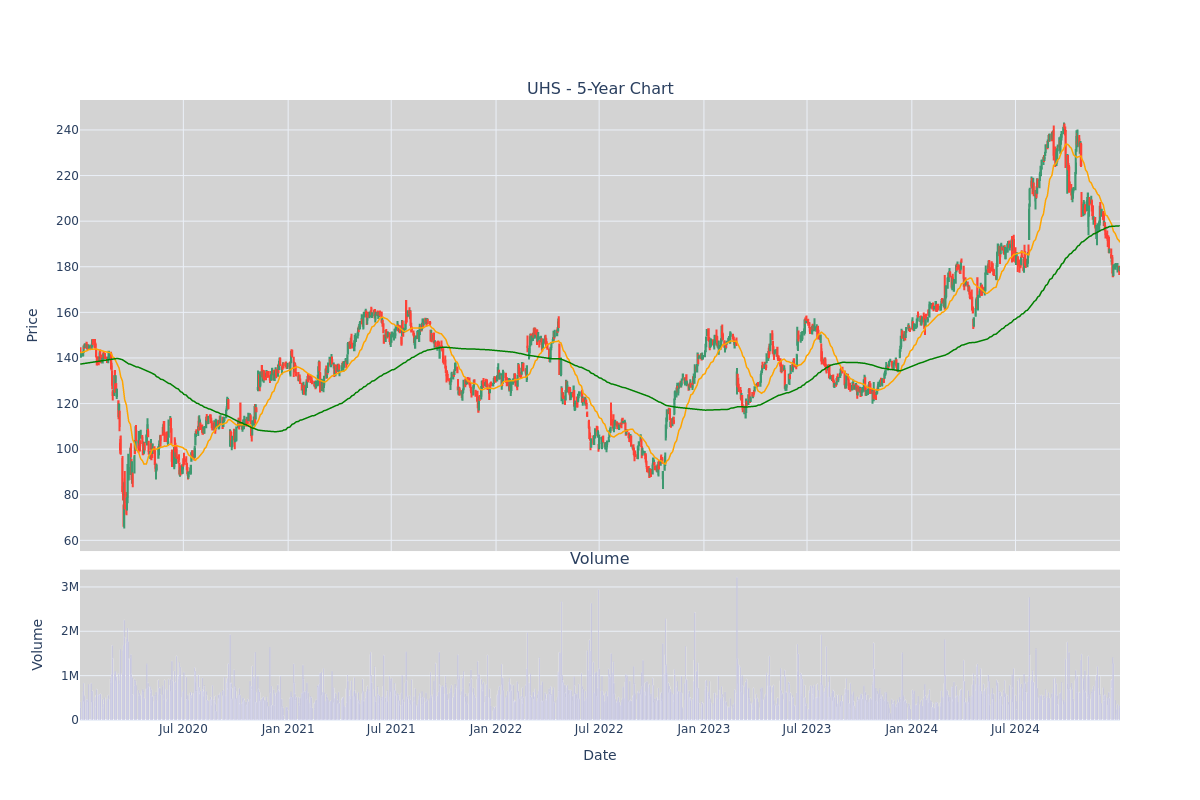Click the 'Jul 2023' date tick label
Viewport: 1200px width, 800px height.
(x=807, y=729)
